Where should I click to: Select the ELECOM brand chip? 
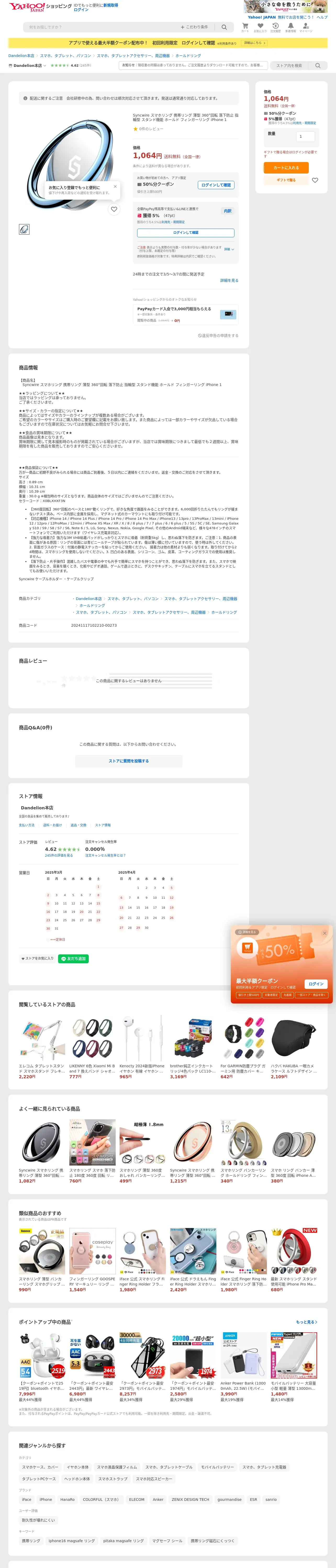pos(137,1500)
